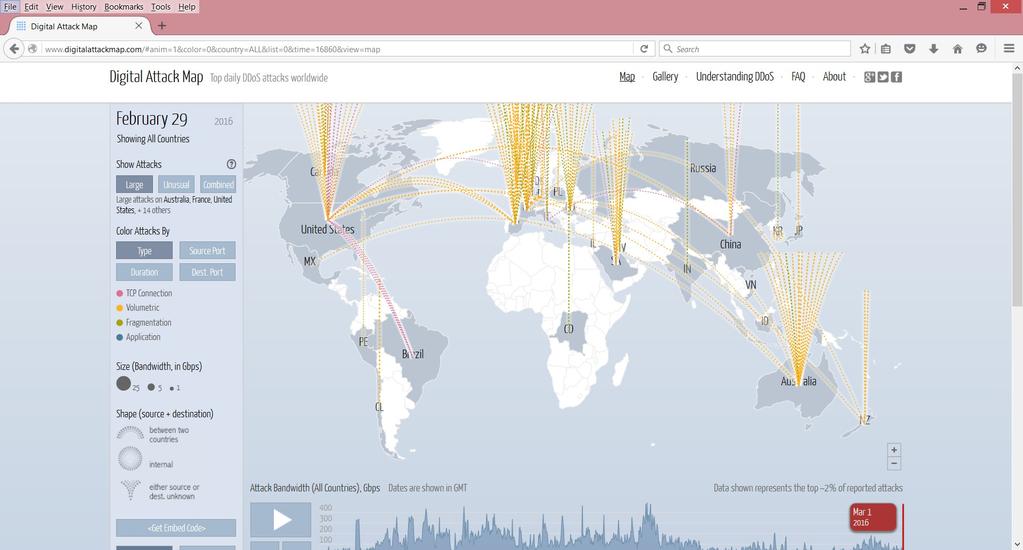Click the Pocket save icon
This screenshot has height=550, width=1023.
tap(910, 49)
